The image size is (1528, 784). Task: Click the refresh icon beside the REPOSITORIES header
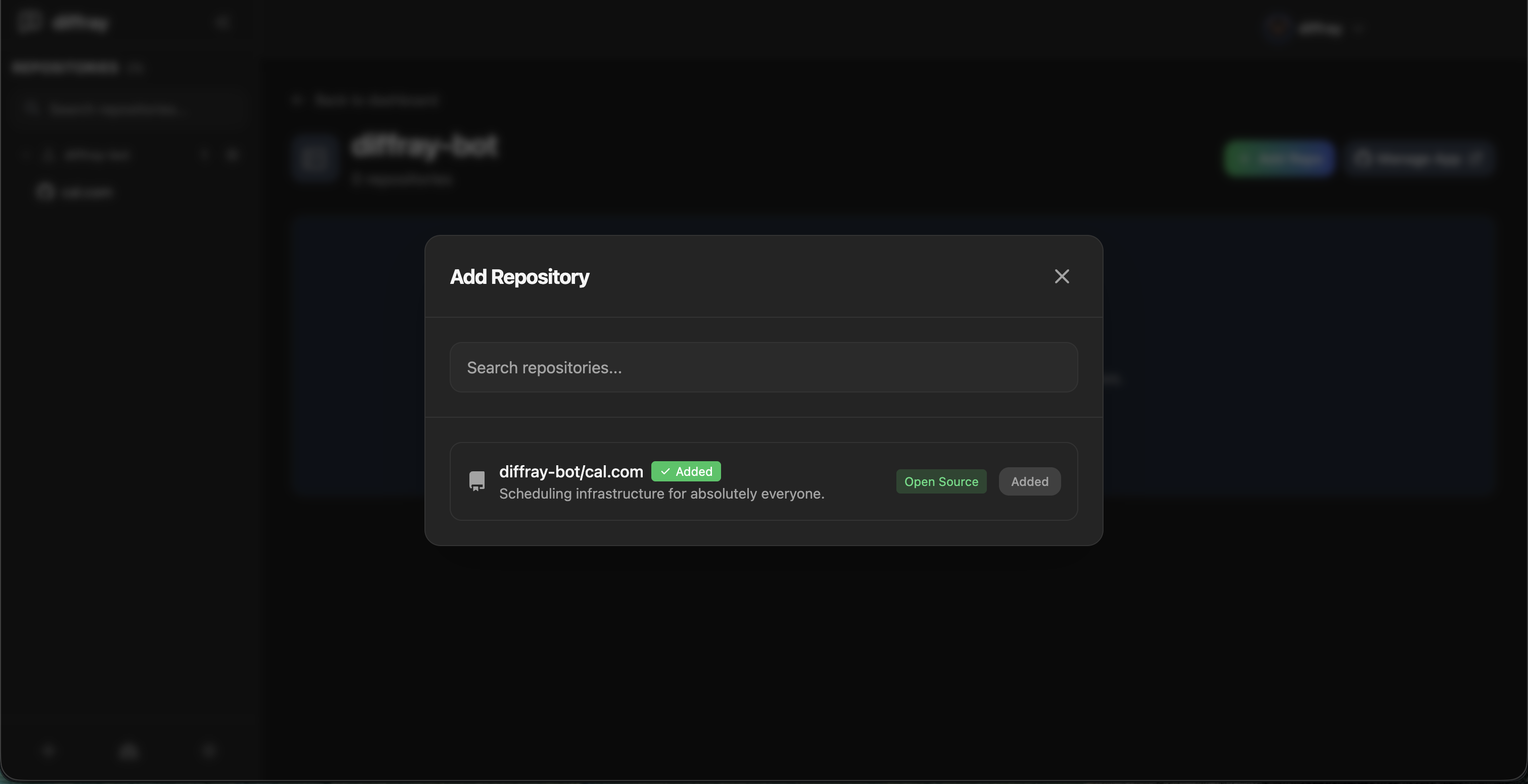136,68
